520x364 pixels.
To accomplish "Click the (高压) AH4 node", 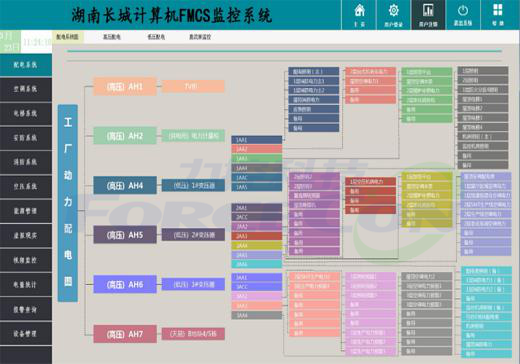I will coord(125,185).
